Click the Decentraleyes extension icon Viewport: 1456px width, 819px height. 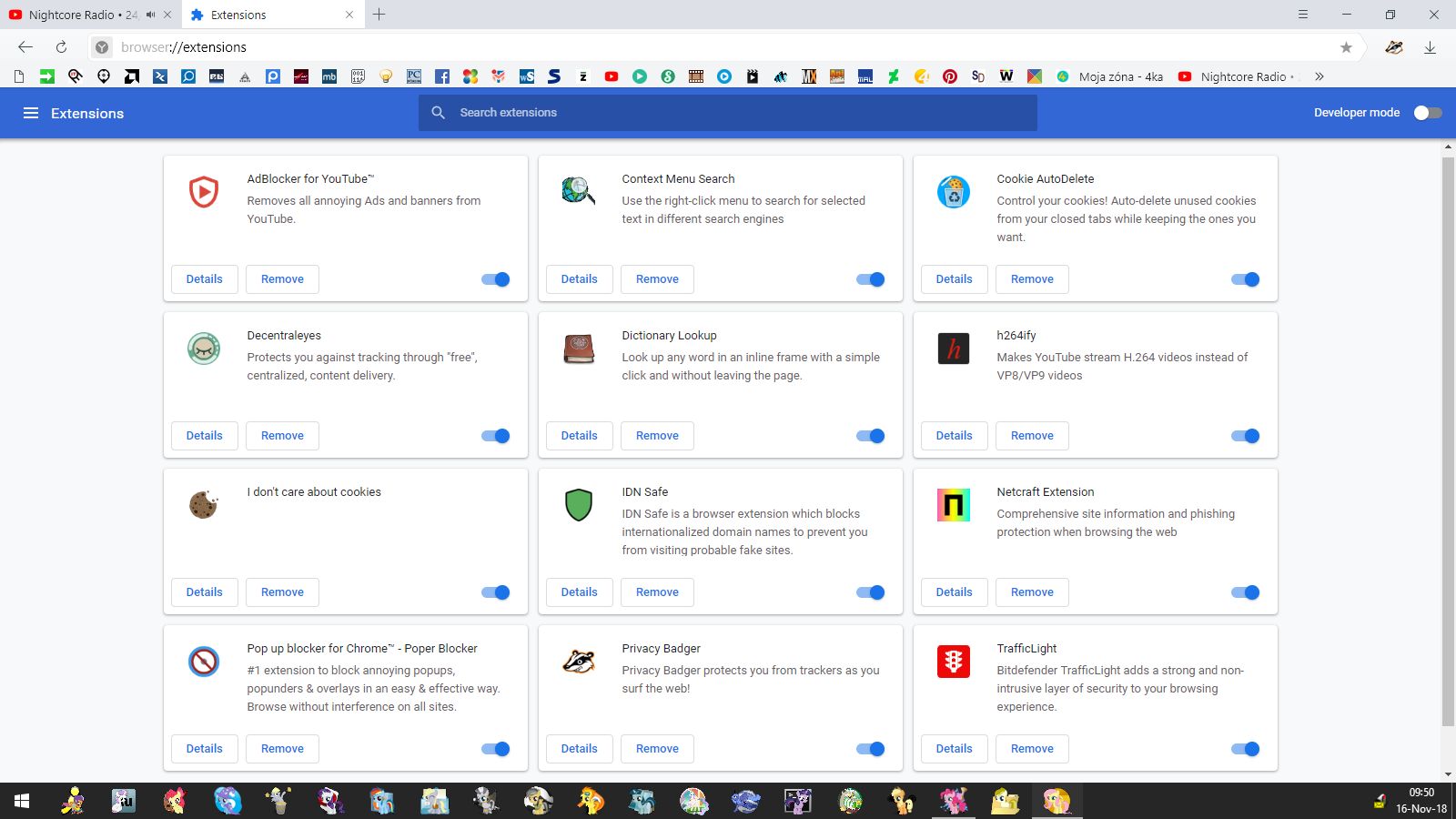point(204,349)
